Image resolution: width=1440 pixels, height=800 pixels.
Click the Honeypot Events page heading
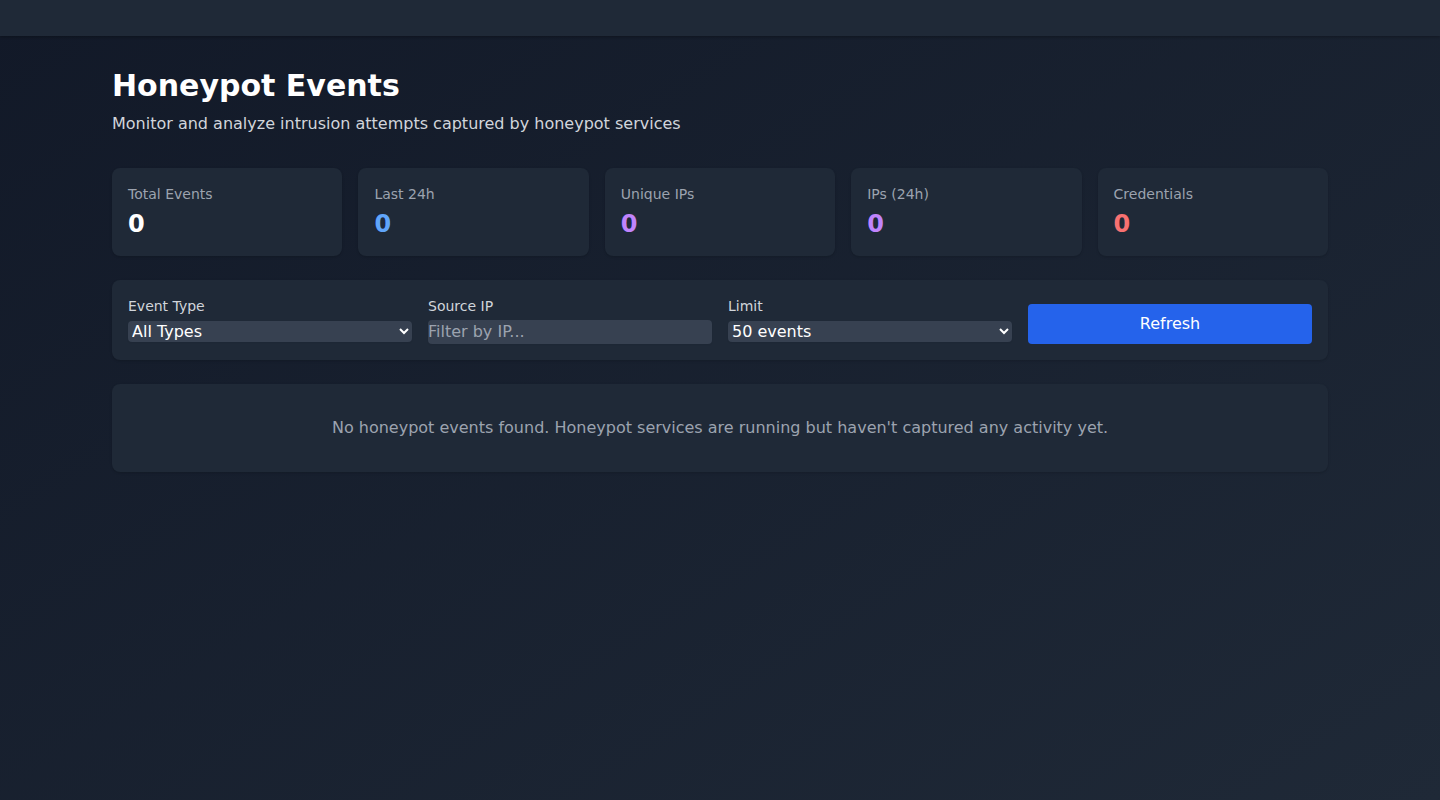[x=256, y=86]
